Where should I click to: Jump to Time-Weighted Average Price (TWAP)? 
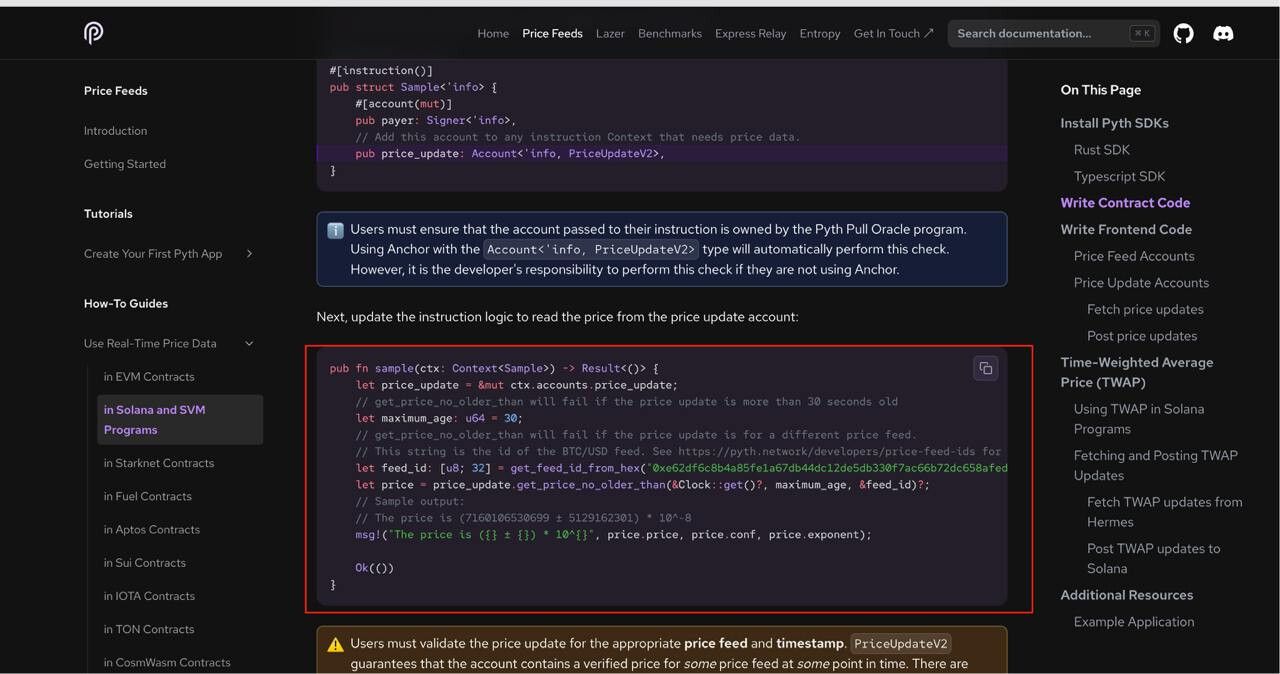[x=1137, y=372]
